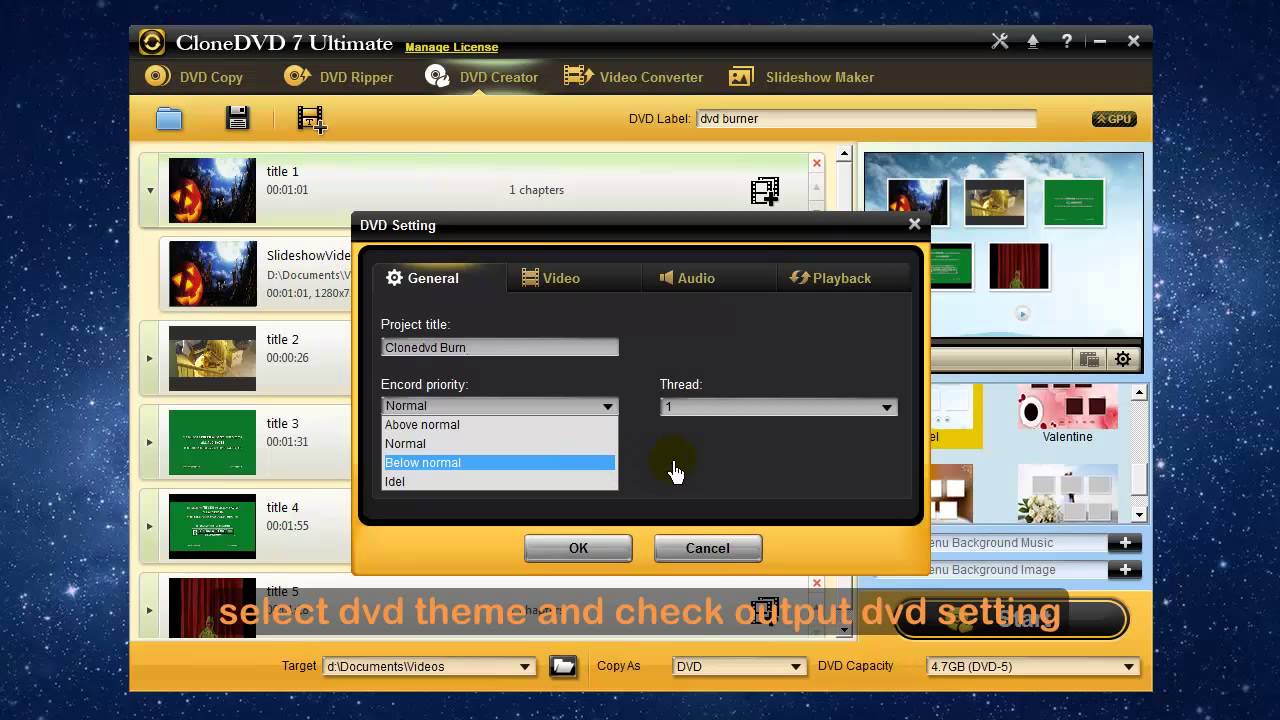
Task: Select the Valentine menu theme
Action: pos(1067,415)
